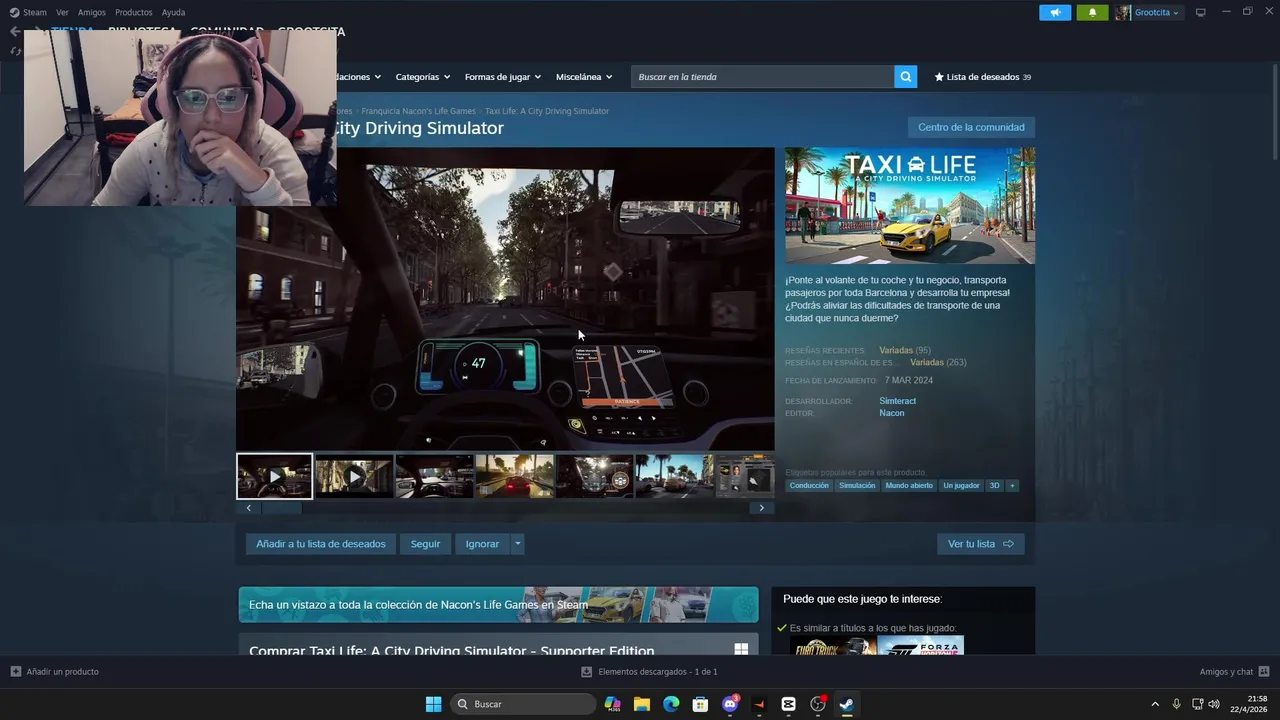The height and width of the screenshot is (720, 1280).
Task: Expand the Categorías dropdown menu
Action: (422, 77)
